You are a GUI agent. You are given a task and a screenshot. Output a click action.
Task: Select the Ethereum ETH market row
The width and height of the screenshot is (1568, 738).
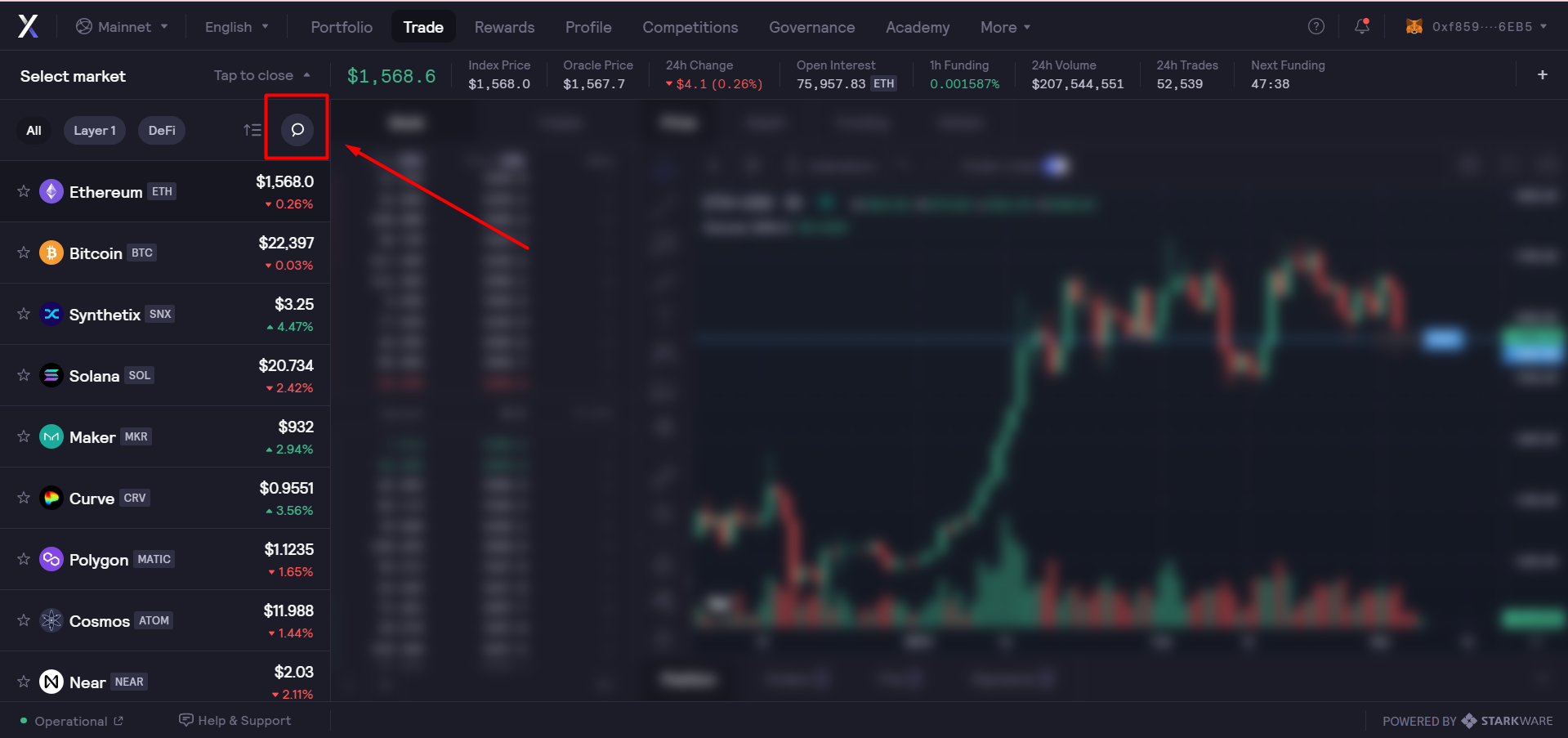point(165,191)
